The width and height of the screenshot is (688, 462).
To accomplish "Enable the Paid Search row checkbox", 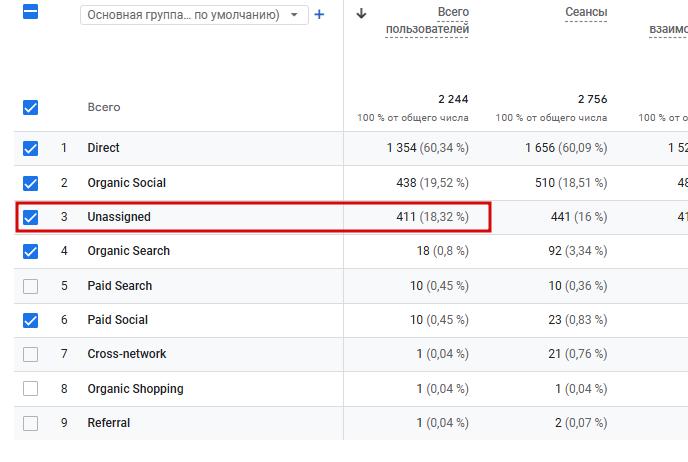I will (x=30, y=286).
